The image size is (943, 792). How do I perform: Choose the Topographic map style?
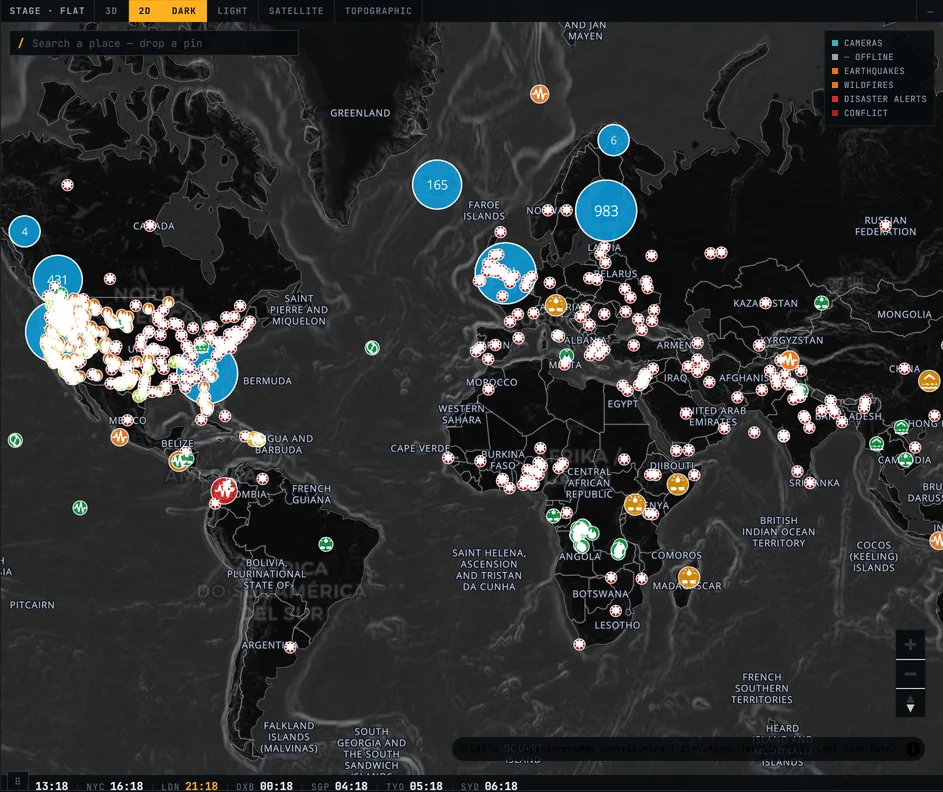(x=378, y=11)
